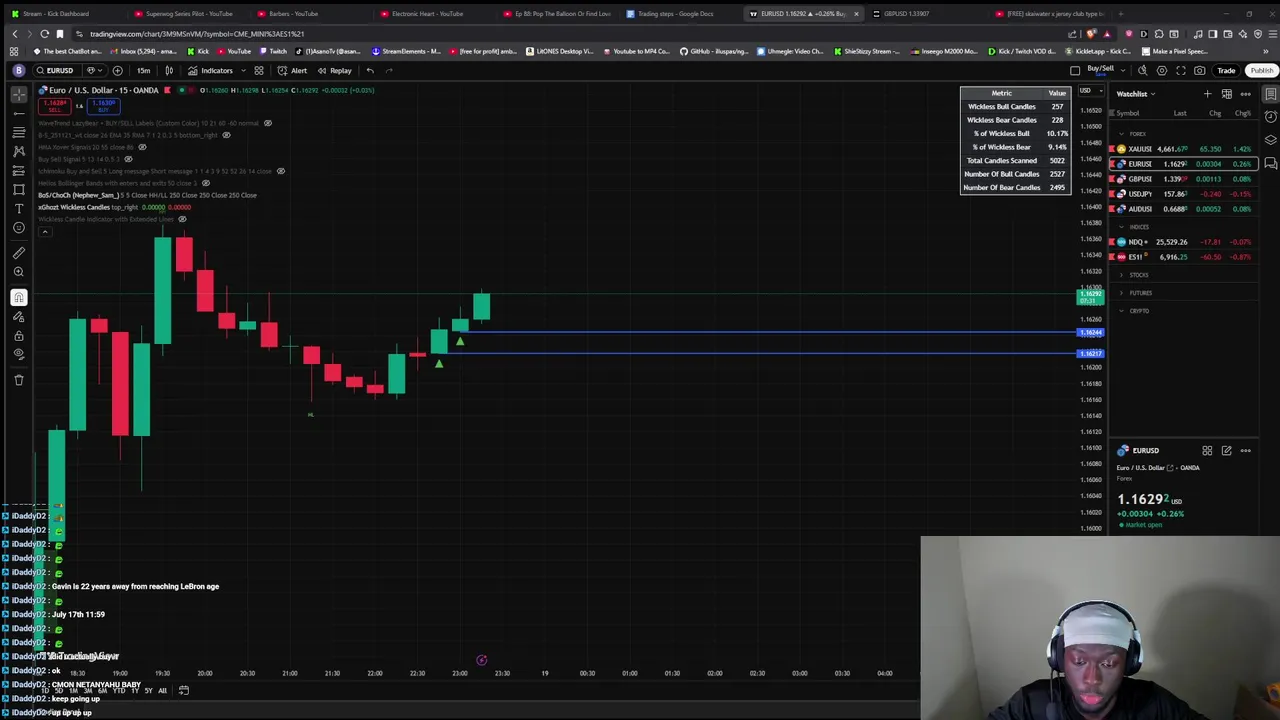This screenshot has width=1280, height=720.
Task: Expand the favorite indicators dropdown arrow
Action: (x=243, y=70)
